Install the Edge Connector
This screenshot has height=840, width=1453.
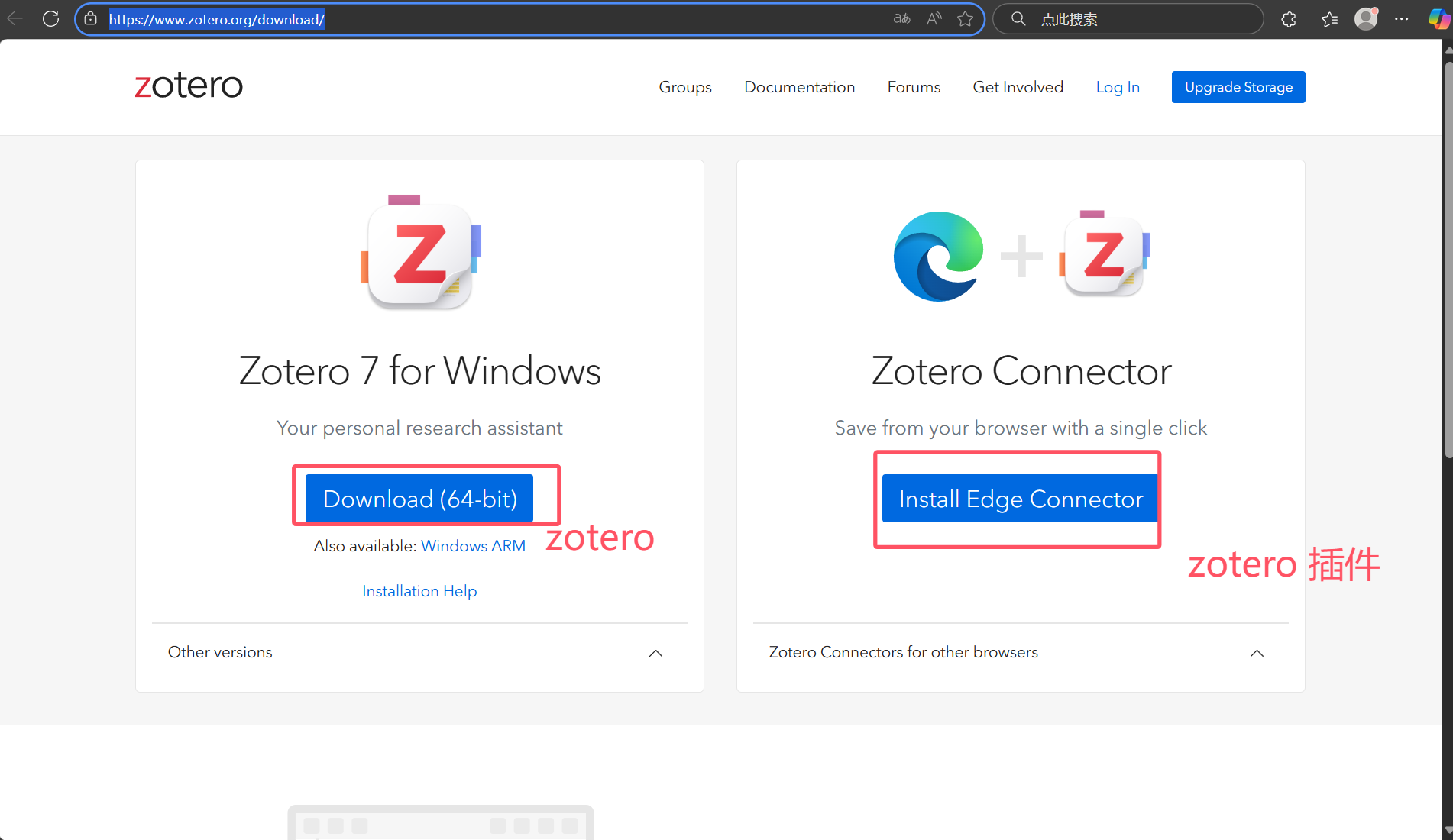click(x=1020, y=499)
